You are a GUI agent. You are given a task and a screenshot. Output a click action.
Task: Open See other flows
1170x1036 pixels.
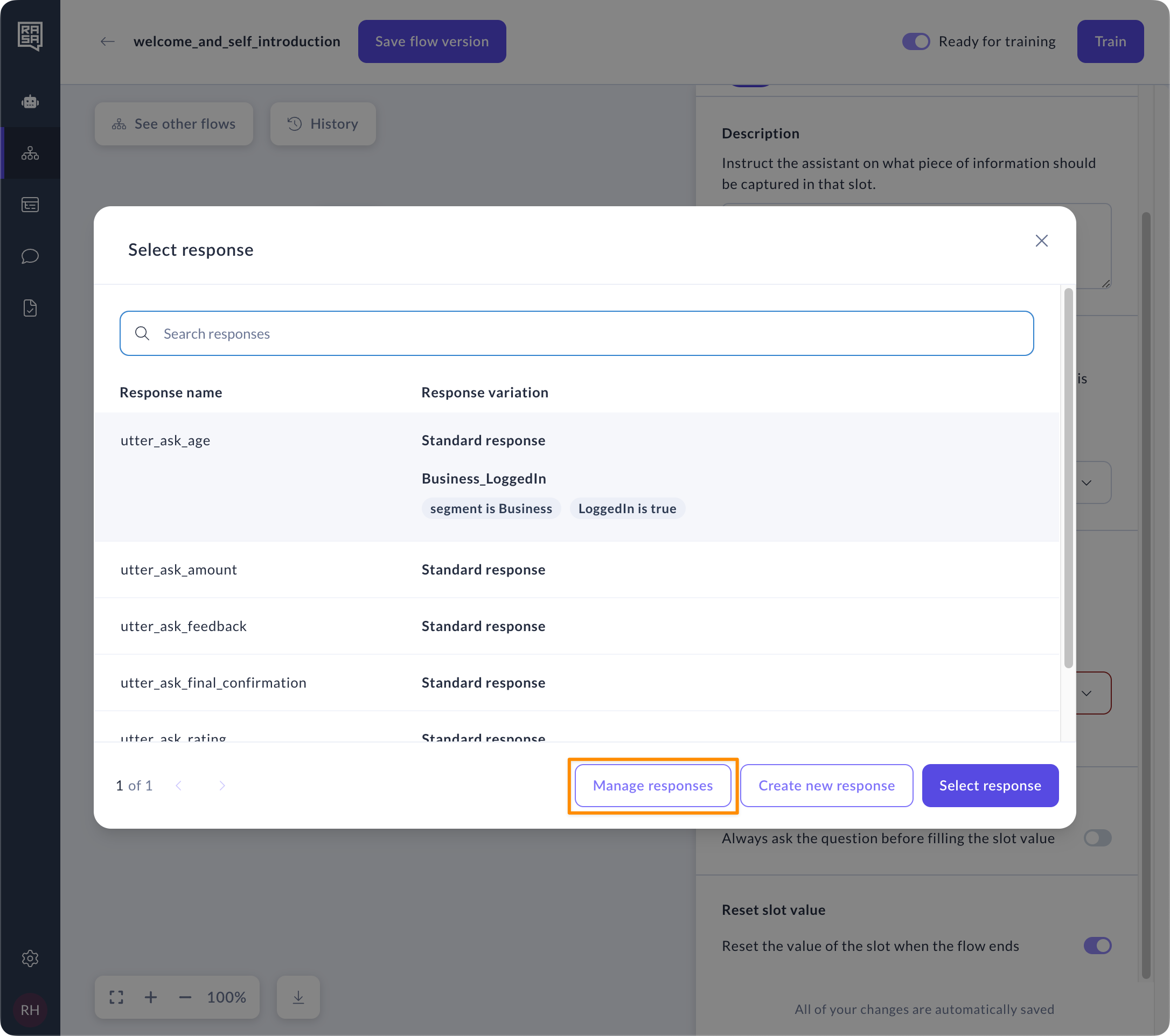point(173,123)
